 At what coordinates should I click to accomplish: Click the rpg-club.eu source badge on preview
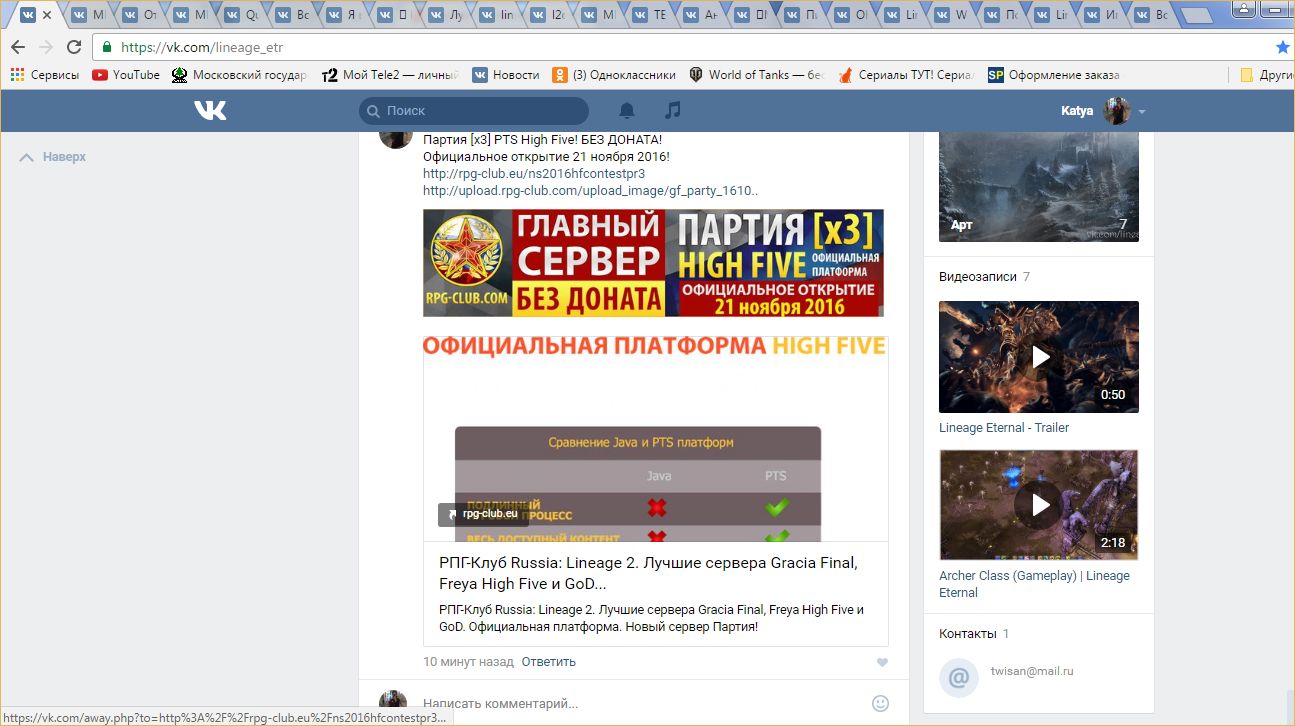pyautogui.click(x=483, y=514)
